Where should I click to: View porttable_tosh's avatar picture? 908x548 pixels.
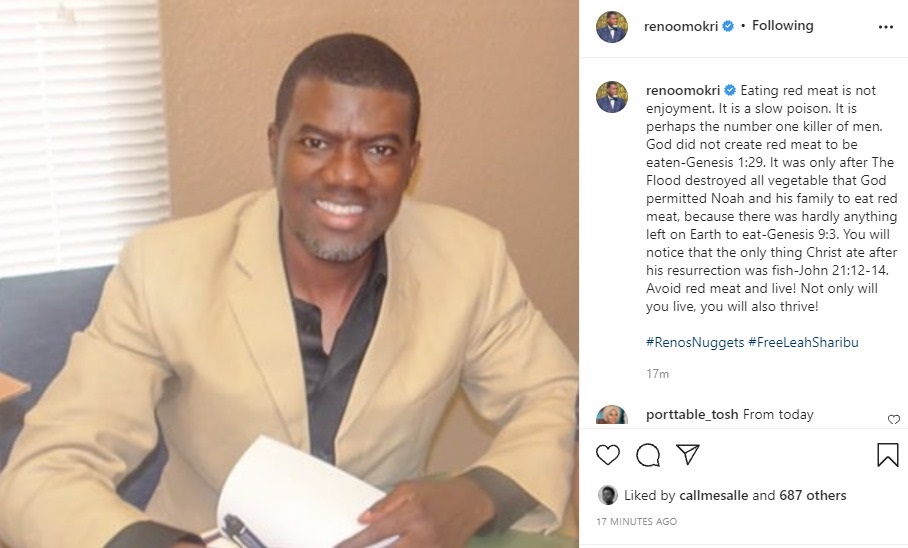click(612, 415)
